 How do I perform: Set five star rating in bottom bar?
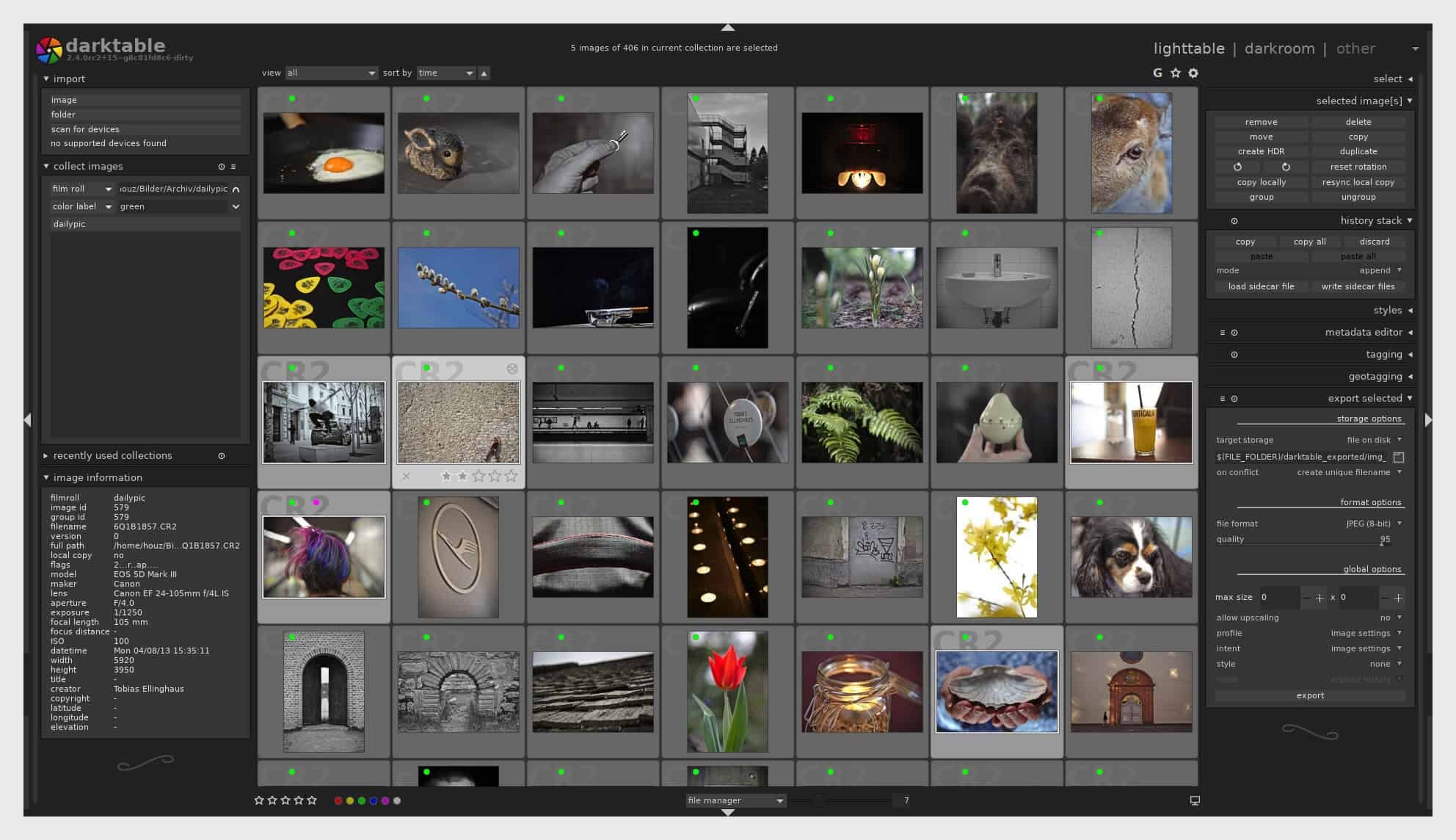[x=312, y=800]
